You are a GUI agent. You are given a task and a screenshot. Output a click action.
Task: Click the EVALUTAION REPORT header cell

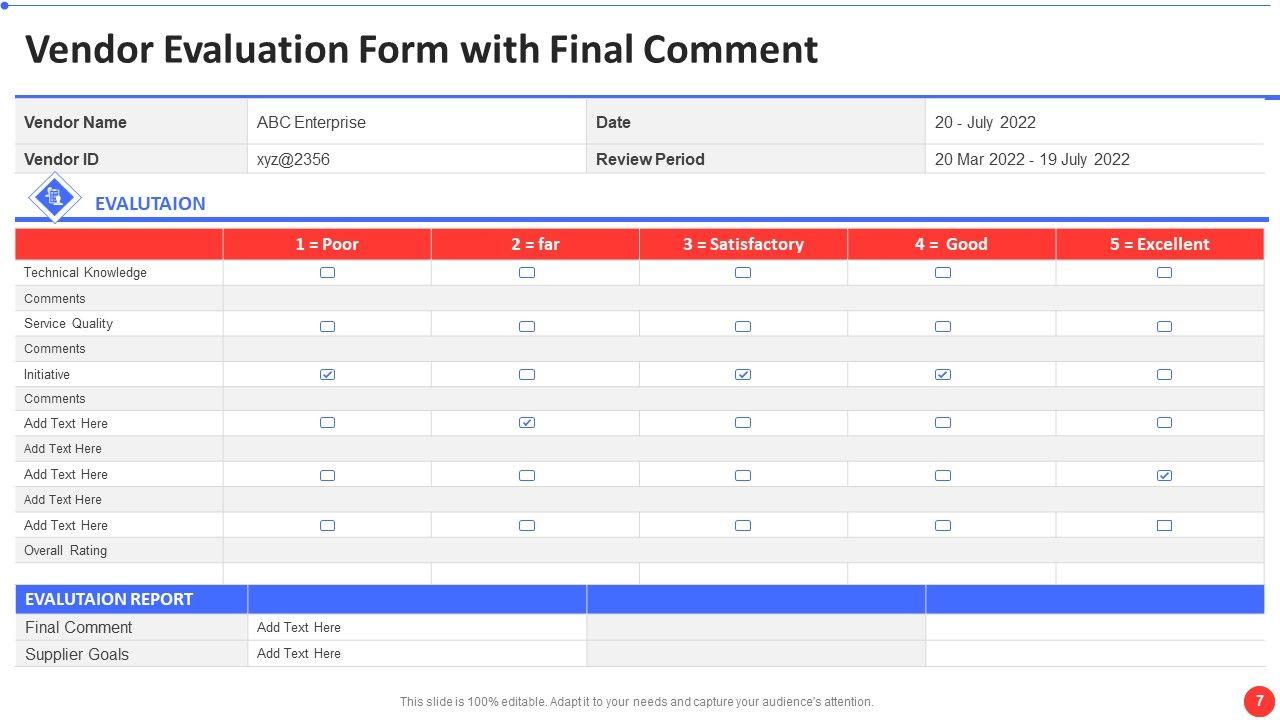(x=109, y=599)
